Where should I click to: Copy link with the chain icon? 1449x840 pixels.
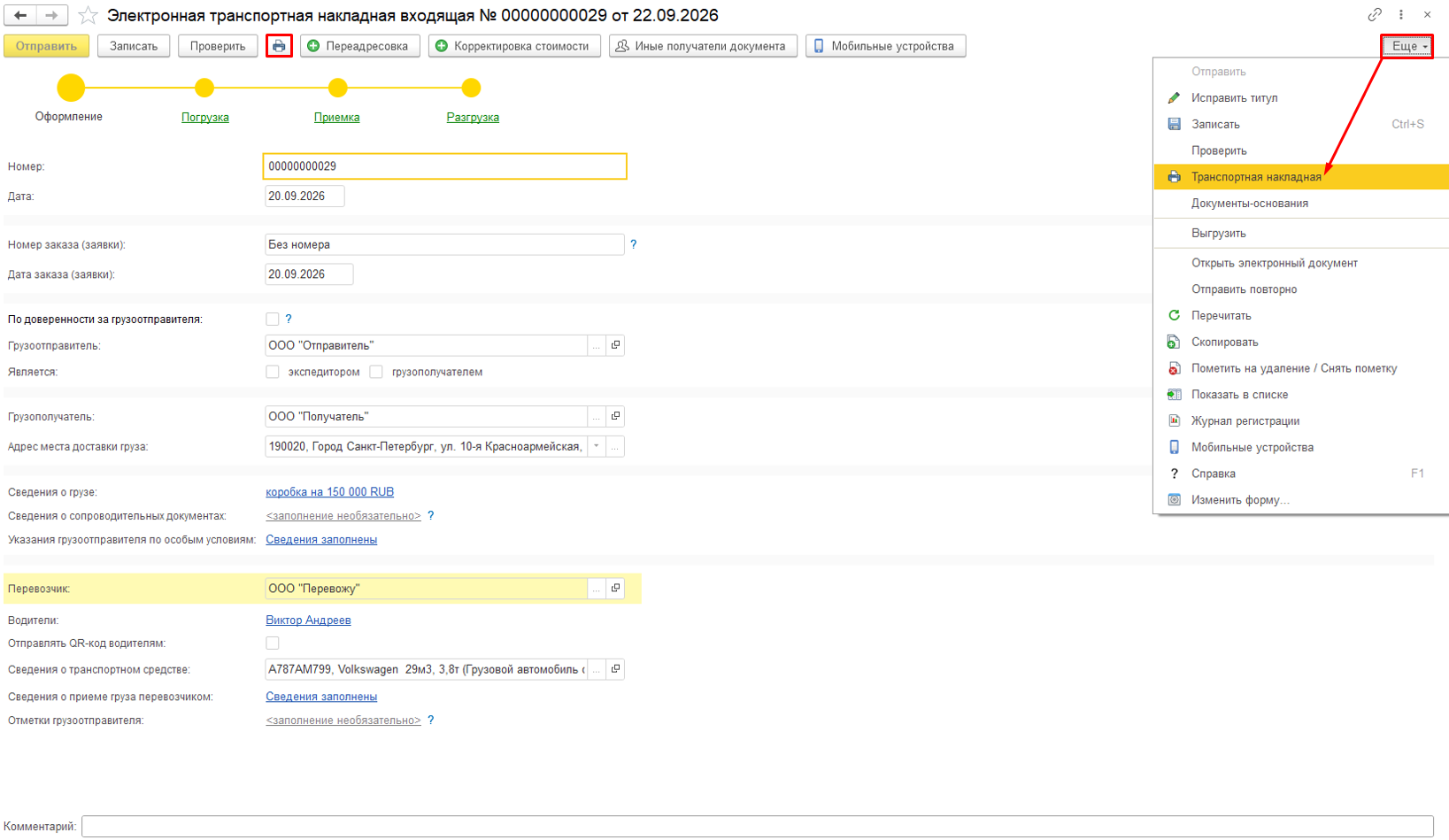pos(1375,14)
